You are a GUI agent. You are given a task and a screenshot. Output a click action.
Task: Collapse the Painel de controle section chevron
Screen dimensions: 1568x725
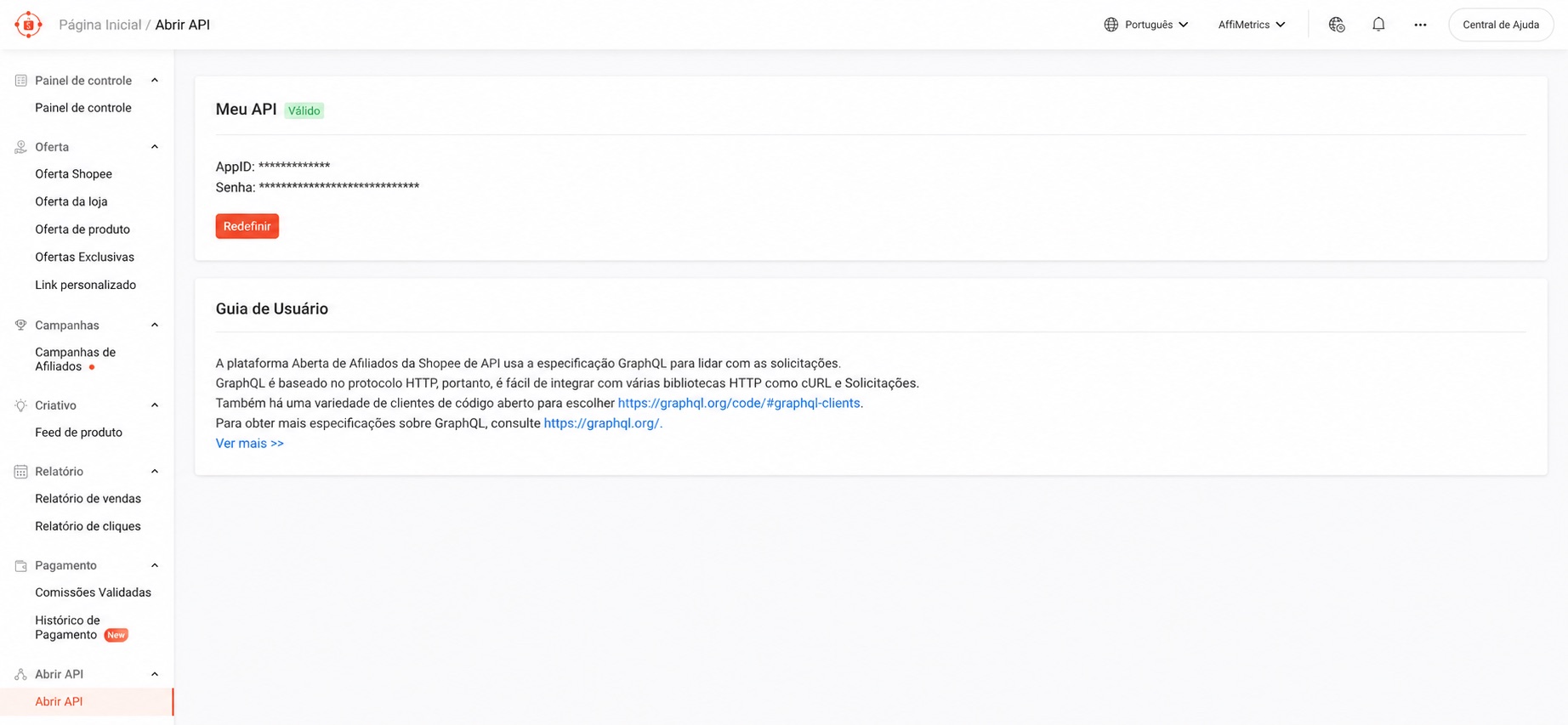coord(155,81)
